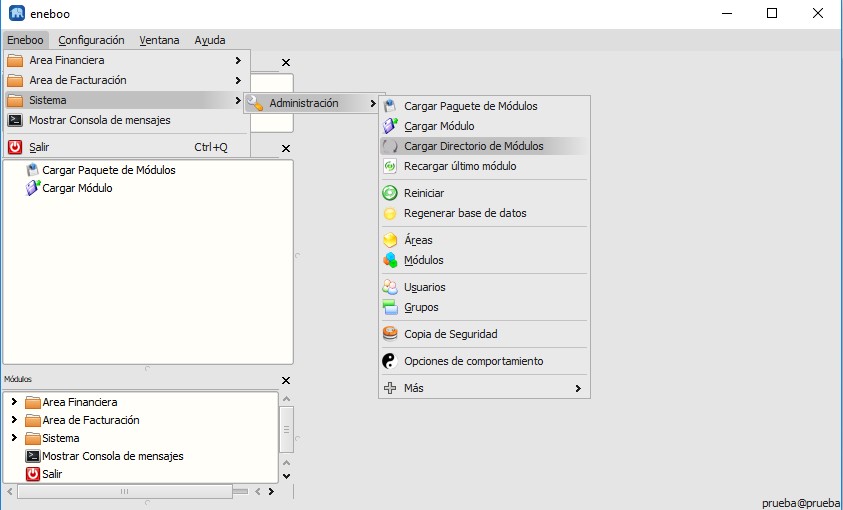Screen dimensions: 843x510
Task: Click the Módulos panel title label
Action: click(x=18, y=379)
